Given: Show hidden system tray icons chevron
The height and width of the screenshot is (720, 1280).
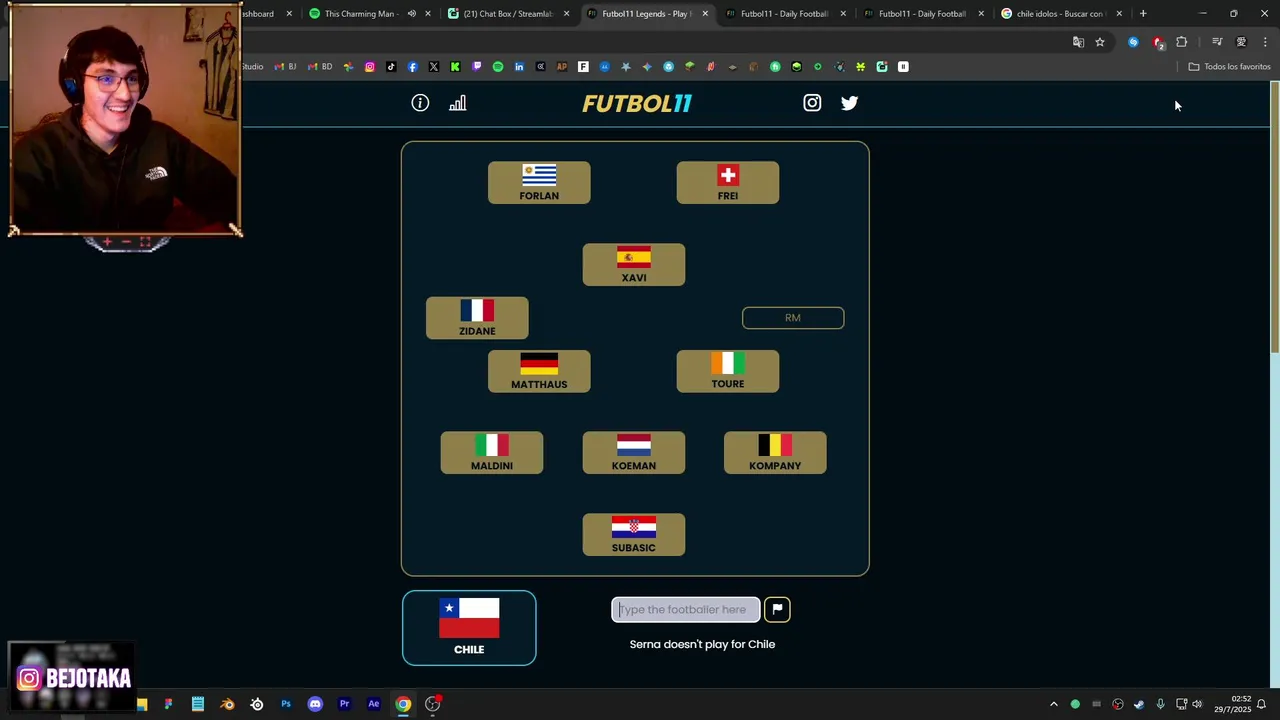Looking at the screenshot, I should (x=1053, y=704).
